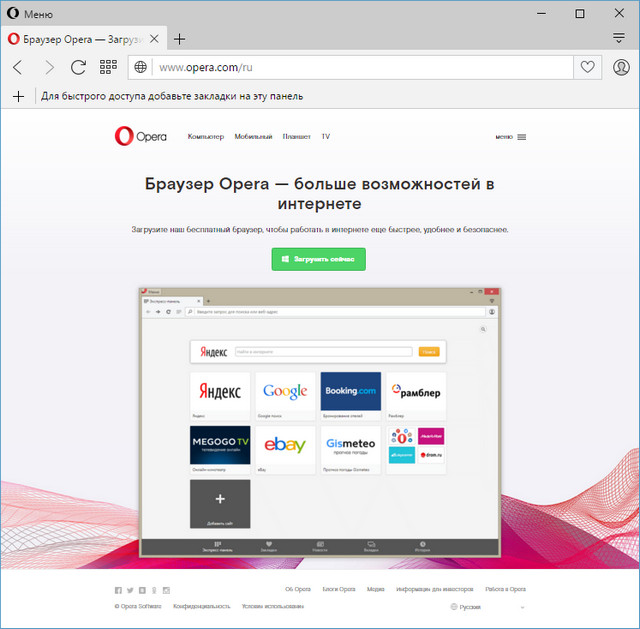This screenshot has width=640, height=629.
Task: Open the user account profile icon
Action: (x=621, y=67)
